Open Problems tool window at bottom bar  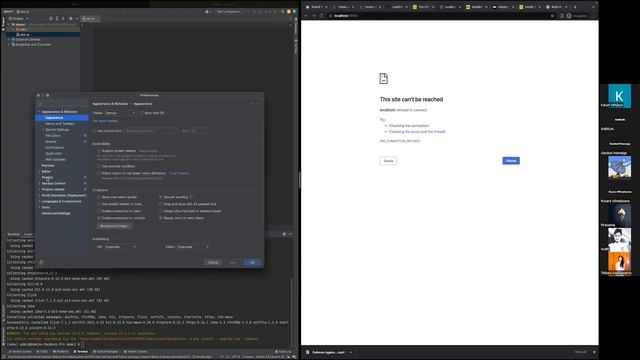click(x=61, y=351)
